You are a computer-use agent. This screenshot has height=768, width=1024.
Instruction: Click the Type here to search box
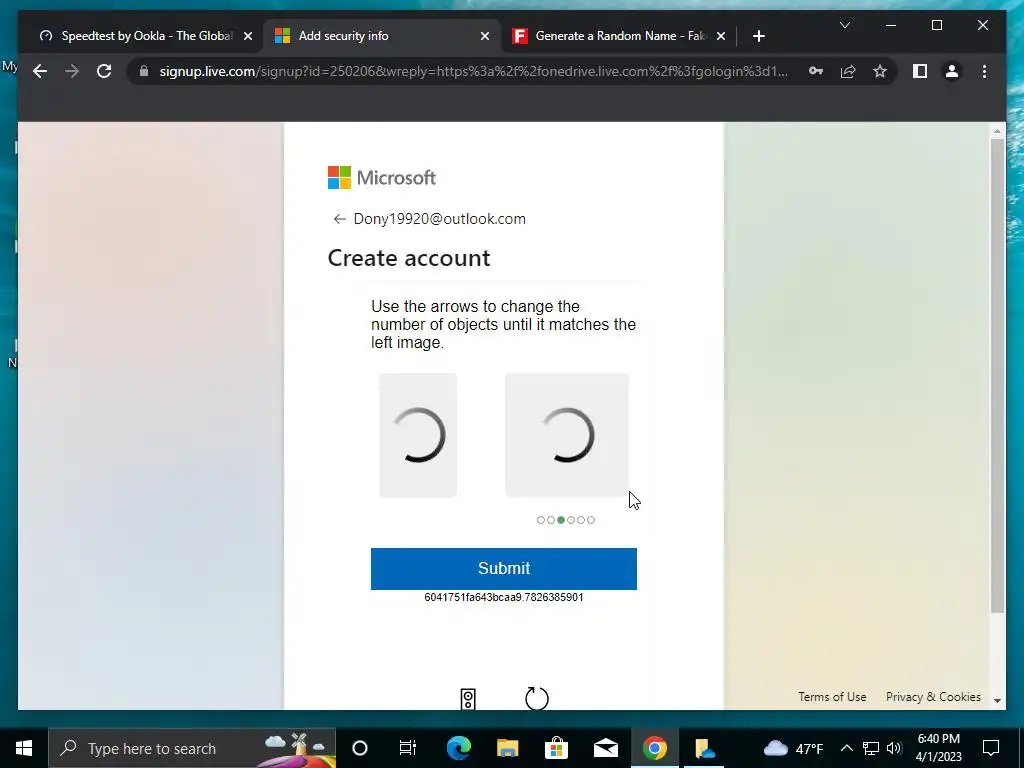tap(192, 748)
